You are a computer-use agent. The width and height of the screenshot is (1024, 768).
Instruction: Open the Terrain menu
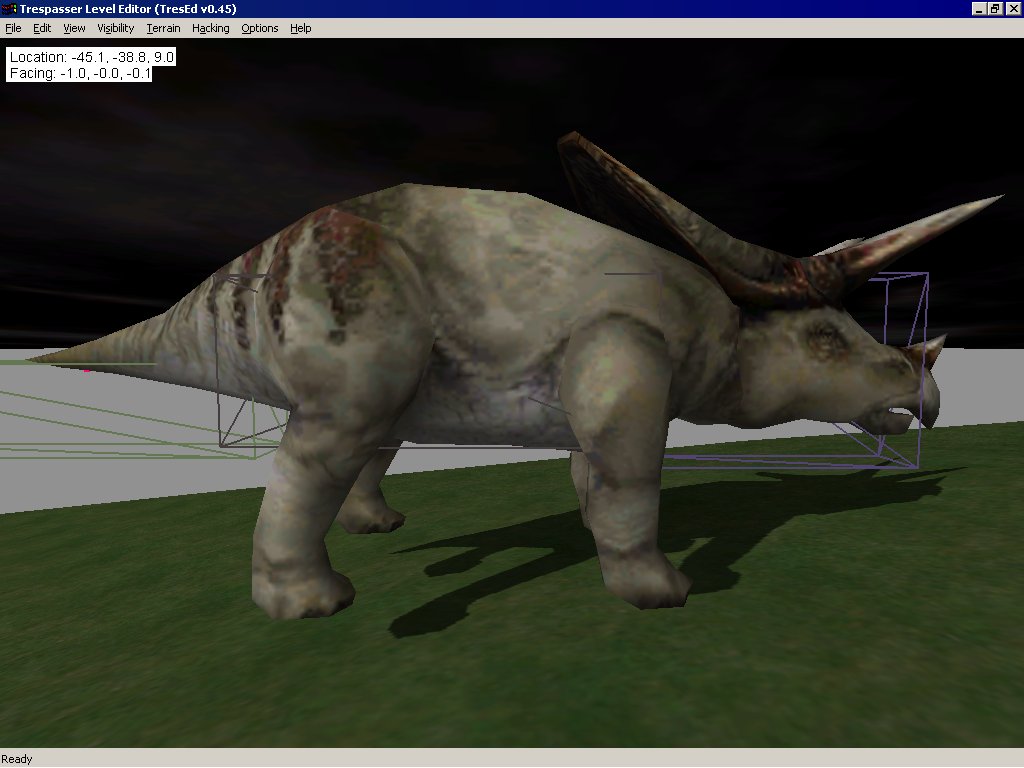(163, 28)
